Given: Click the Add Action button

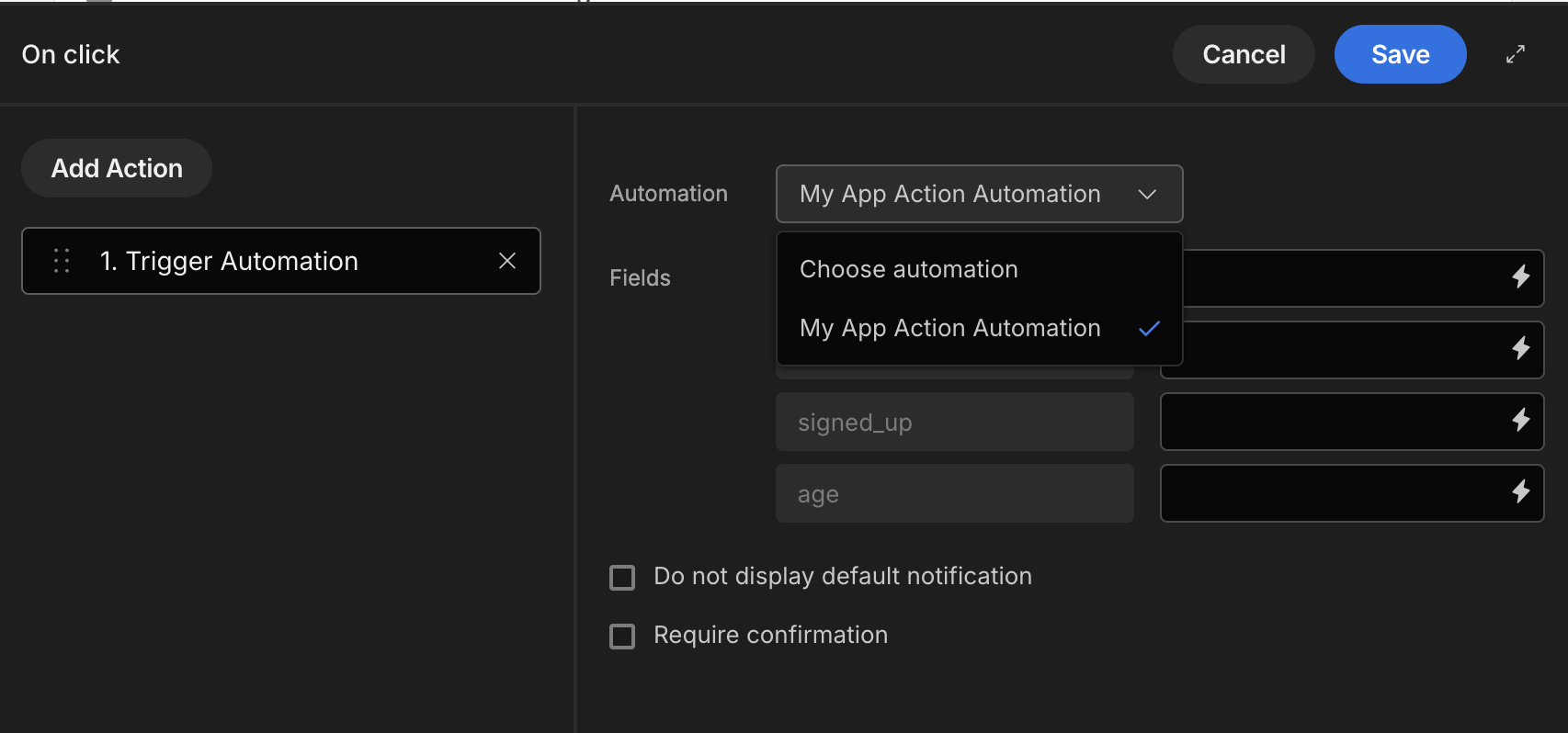Looking at the screenshot, I should click(117, 168).
